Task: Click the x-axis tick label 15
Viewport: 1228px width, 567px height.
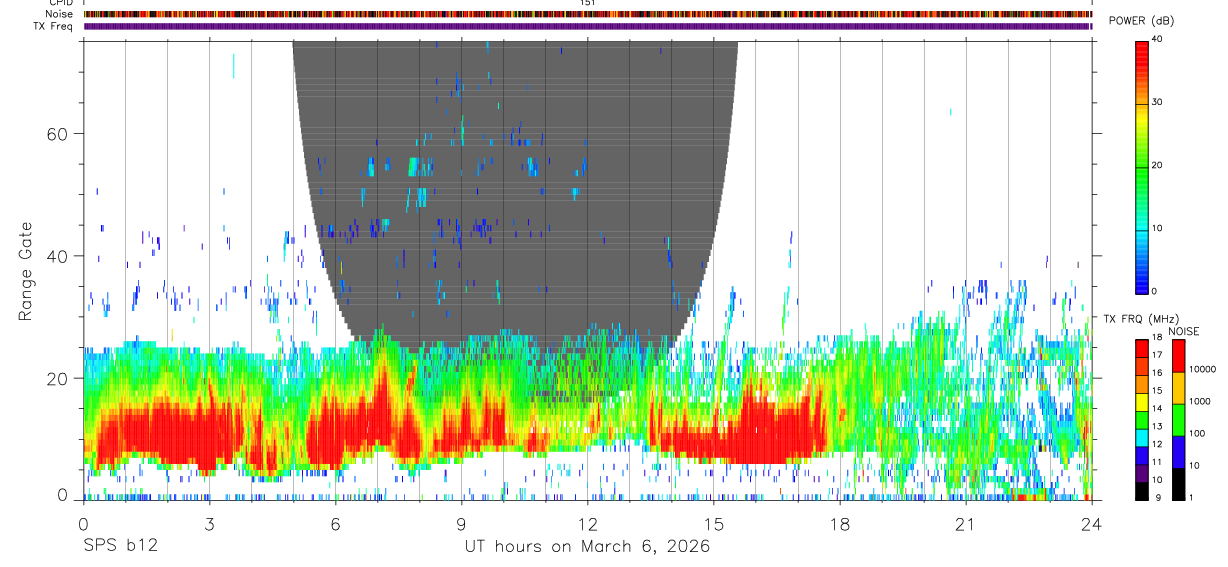Action: [x=713, y=524]
